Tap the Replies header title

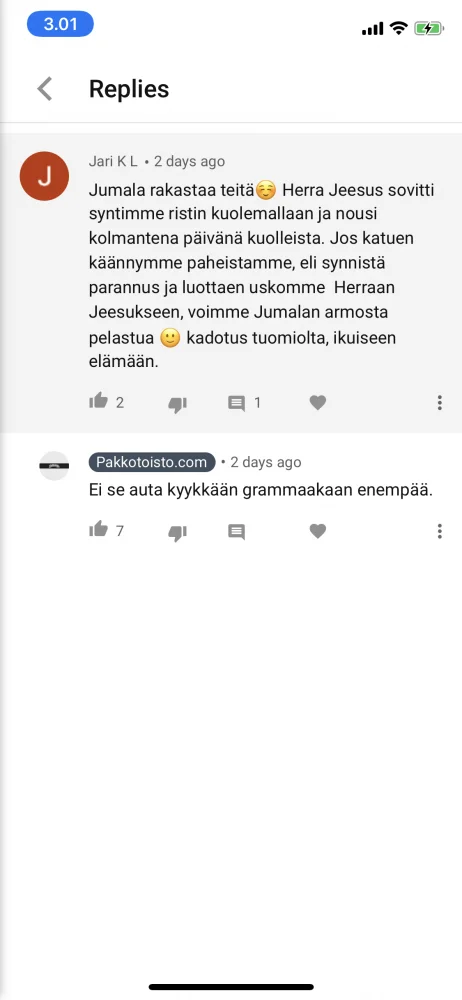[x=129, y=89]
